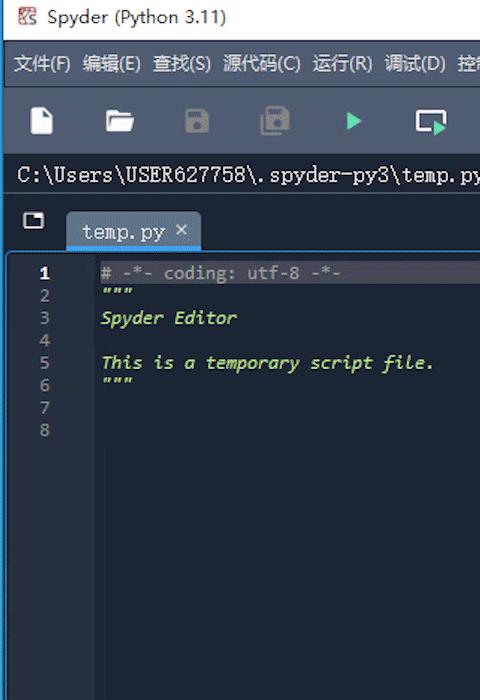Click line number 5 in the gutter
This screenshot has height=700, width=480.
(x=45, y=362)
